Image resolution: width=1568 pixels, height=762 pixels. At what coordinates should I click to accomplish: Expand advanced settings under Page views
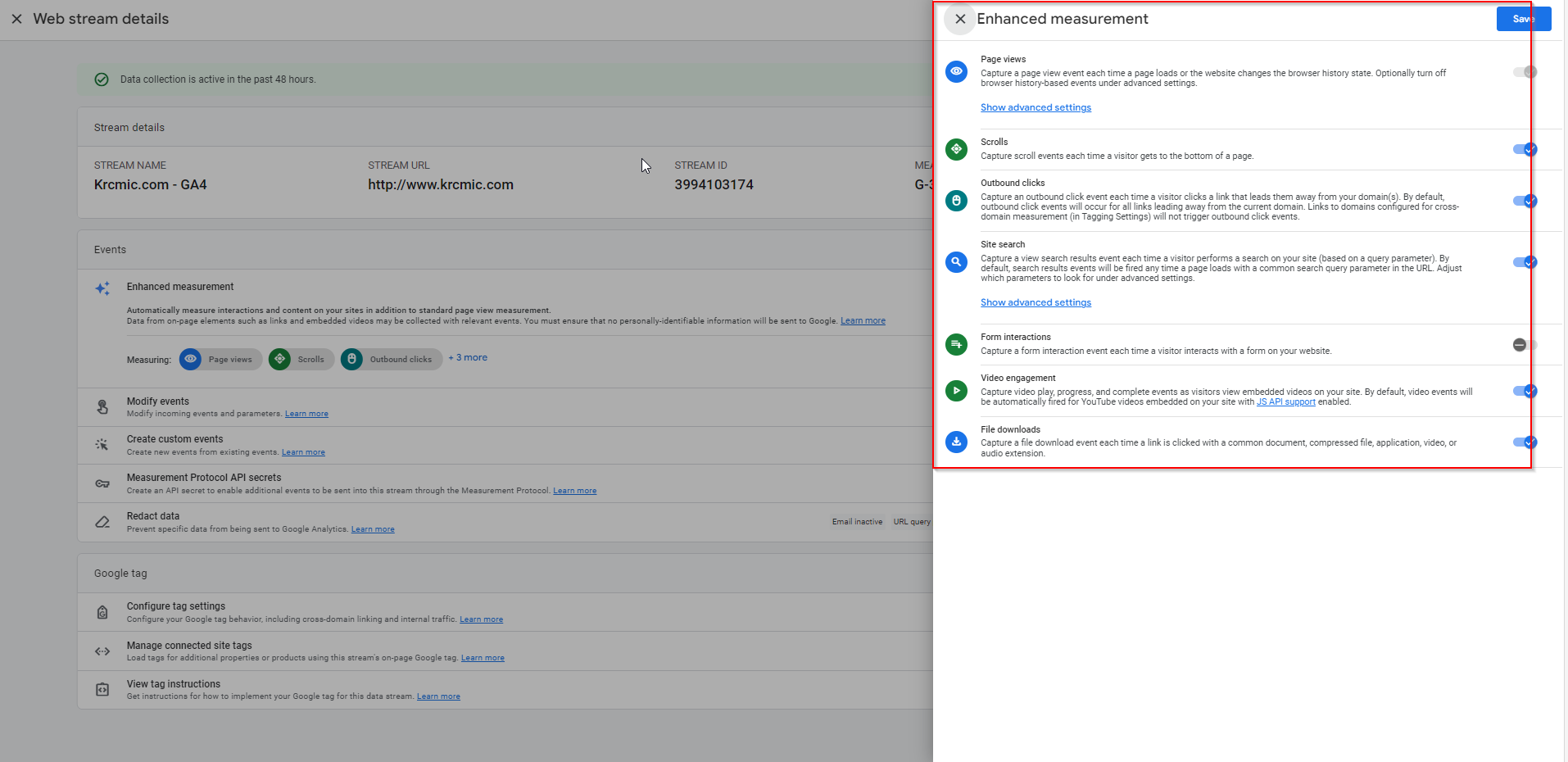click(x=1036, y=107)
